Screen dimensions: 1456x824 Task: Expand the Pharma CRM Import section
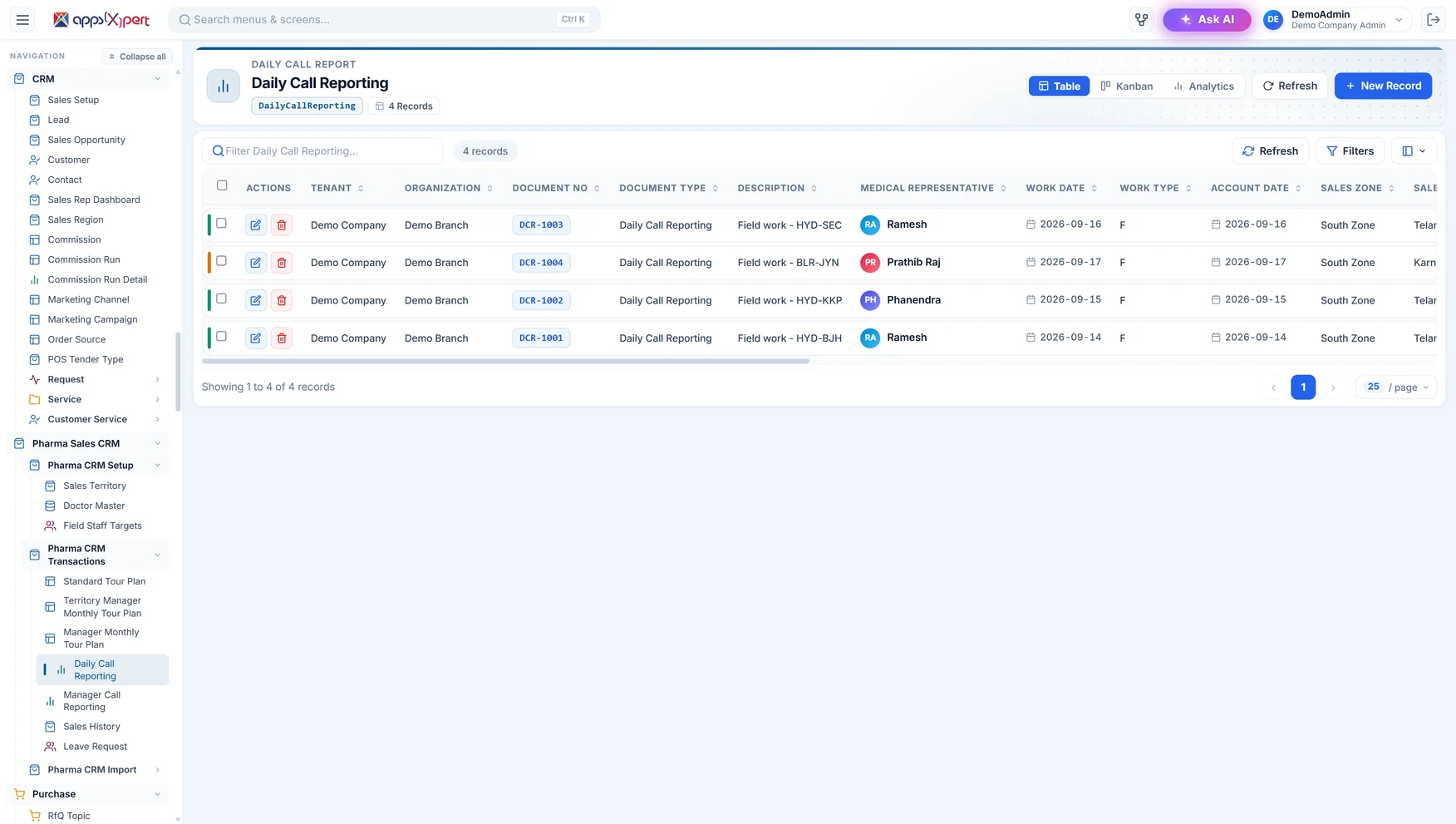157,770
